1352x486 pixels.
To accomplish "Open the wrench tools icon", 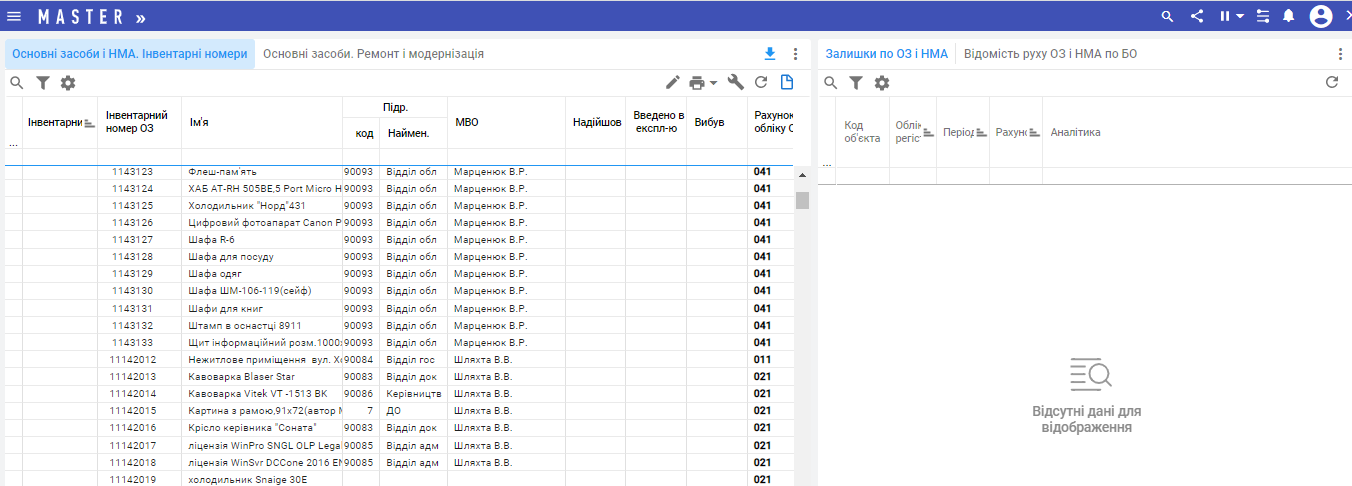I will [735, 83].
